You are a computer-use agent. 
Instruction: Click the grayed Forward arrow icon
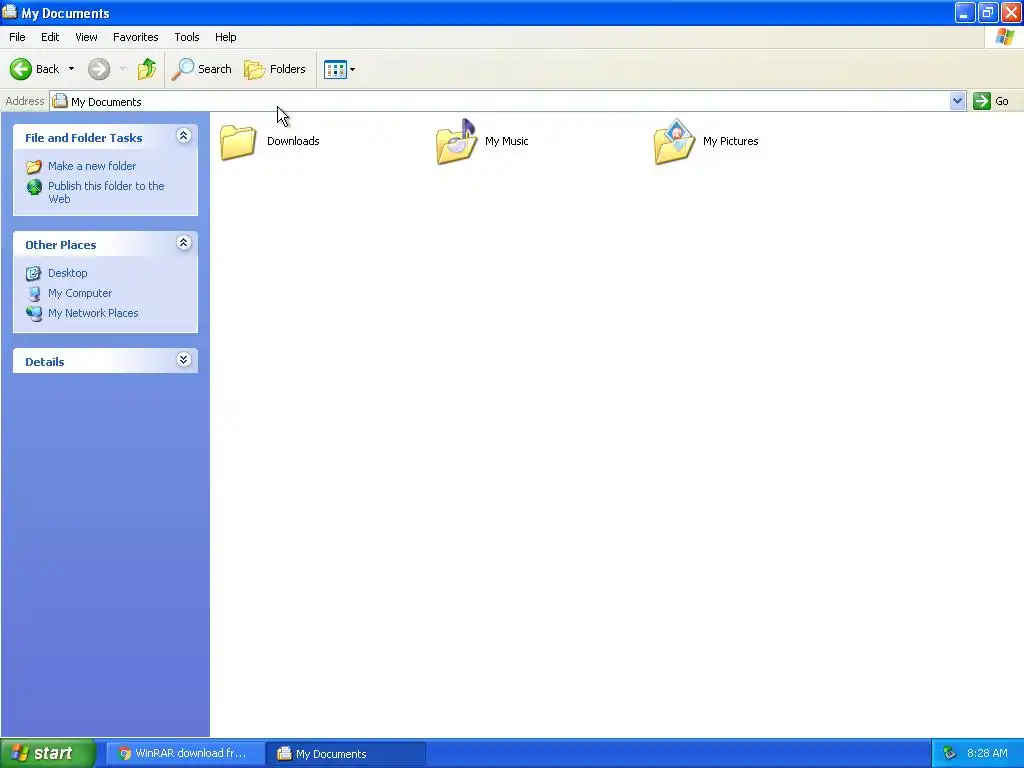[x=99, y=69]
